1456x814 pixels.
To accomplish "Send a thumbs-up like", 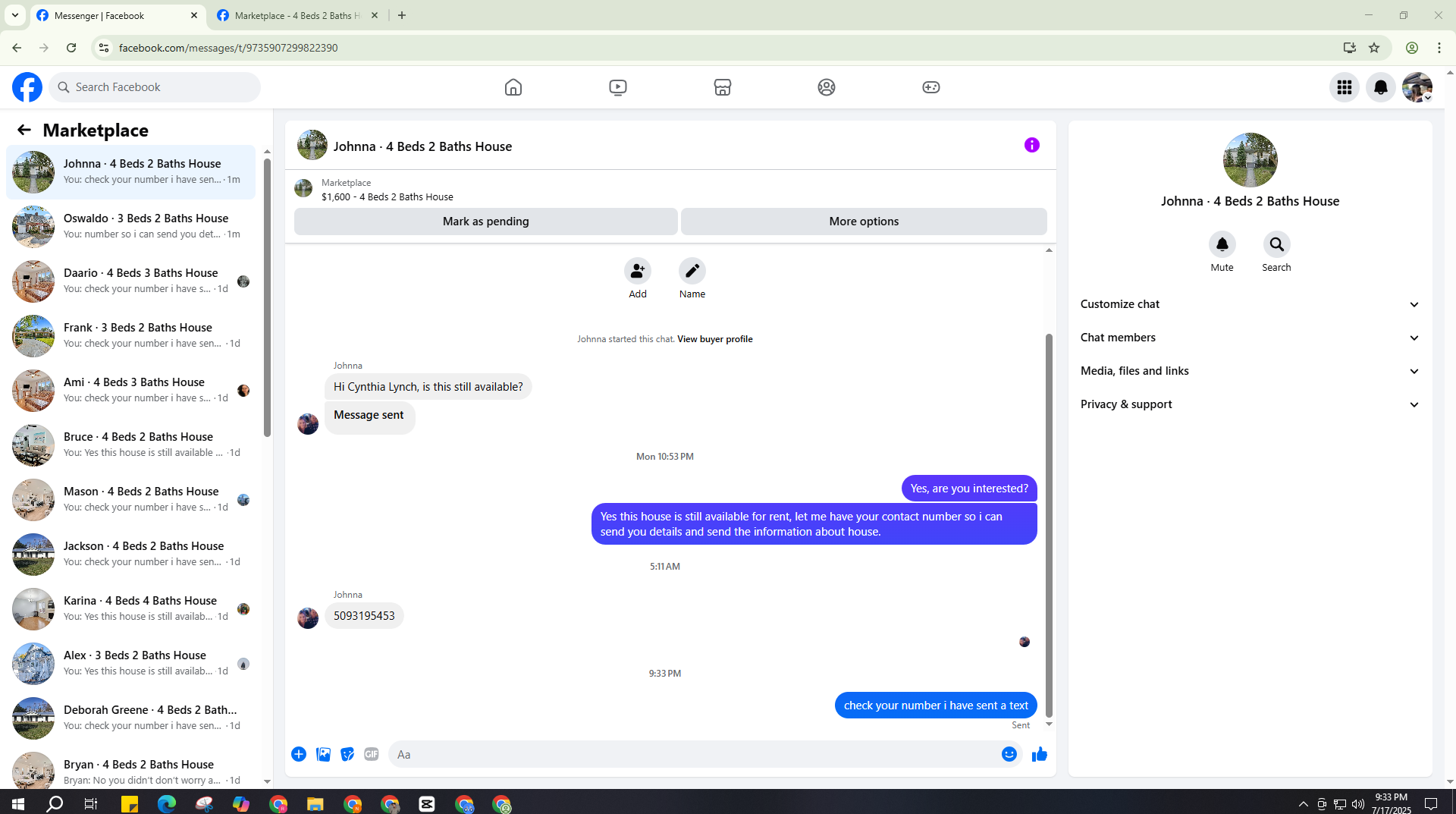I will click(x=1040, y=754).
